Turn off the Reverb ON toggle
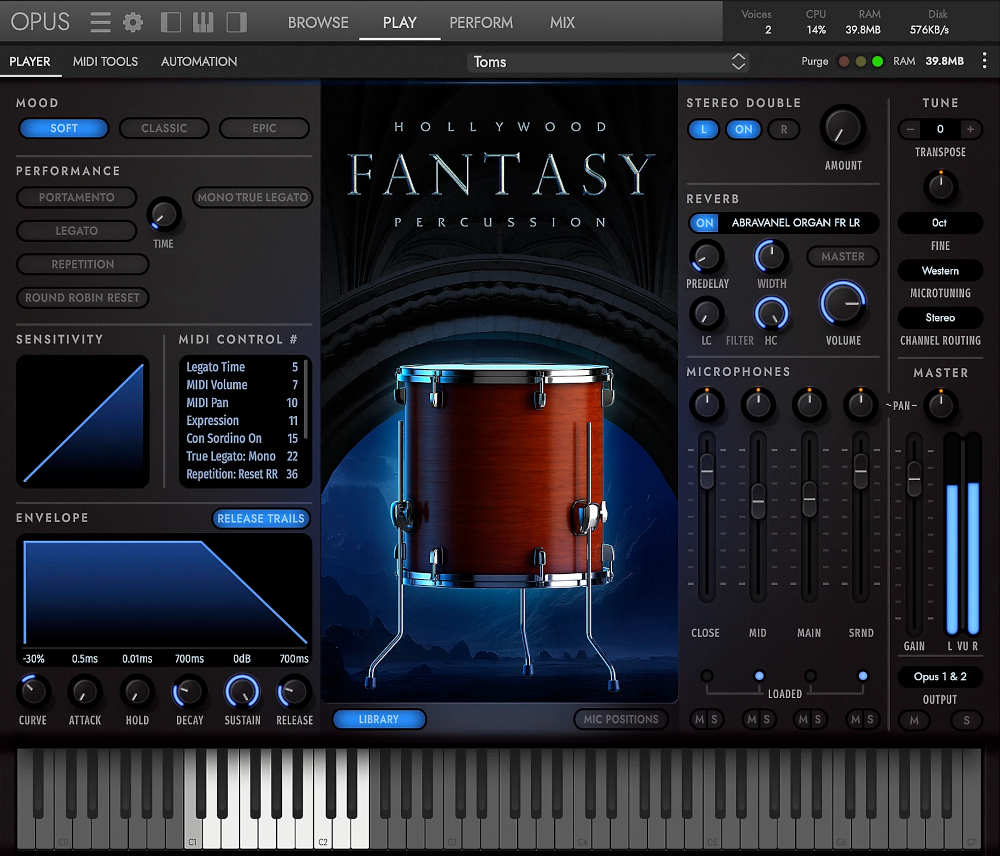The image size is (1000, 856). point(707,222)
